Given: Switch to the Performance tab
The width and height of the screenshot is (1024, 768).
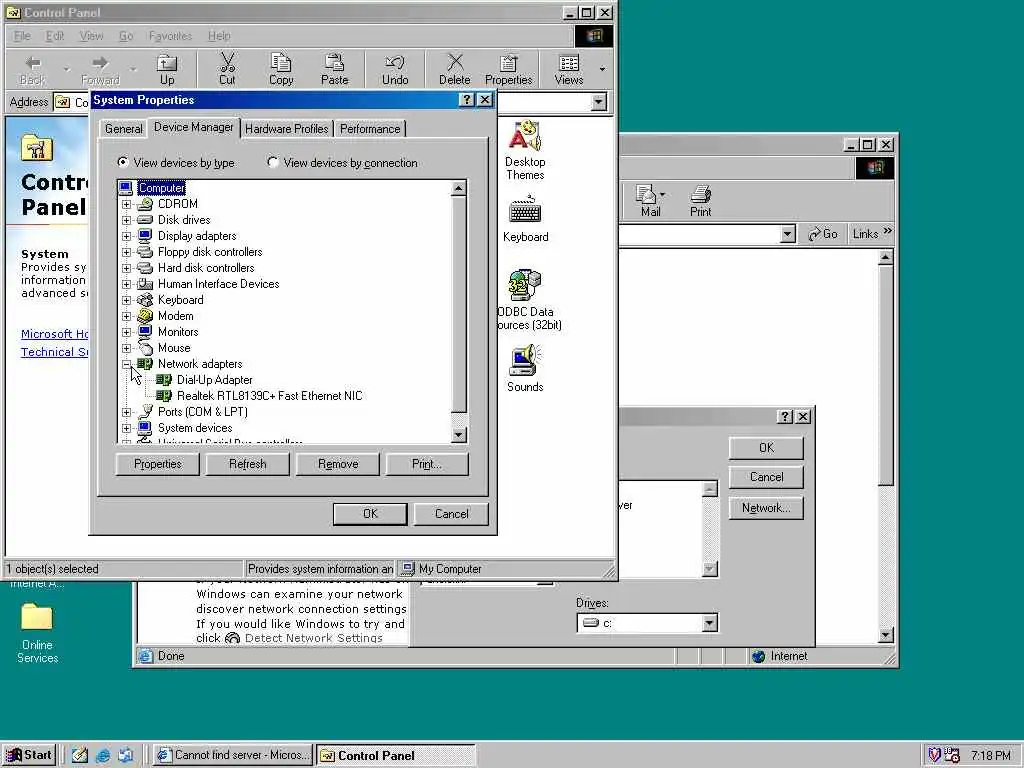Looking at the screenshot, I should pos(370,129).
